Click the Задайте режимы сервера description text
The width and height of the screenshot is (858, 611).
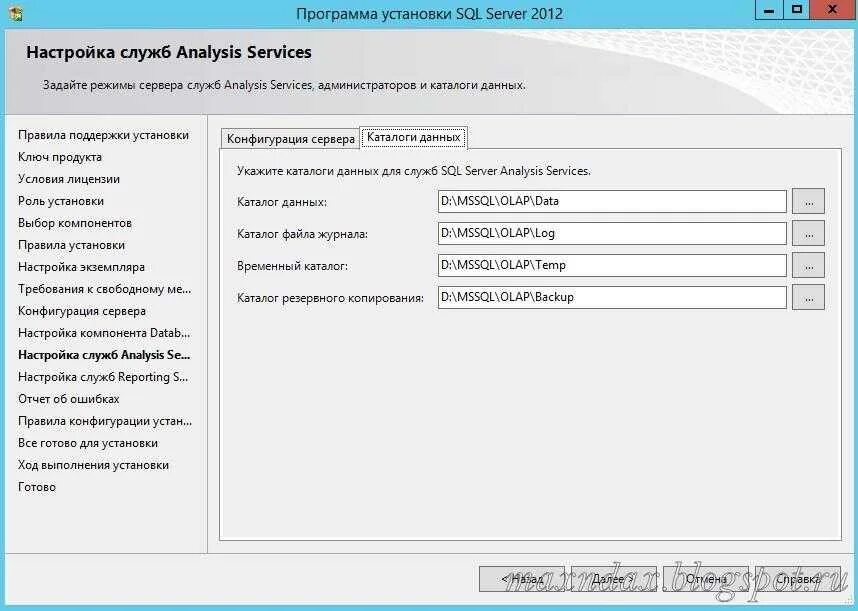coord(284,85)
